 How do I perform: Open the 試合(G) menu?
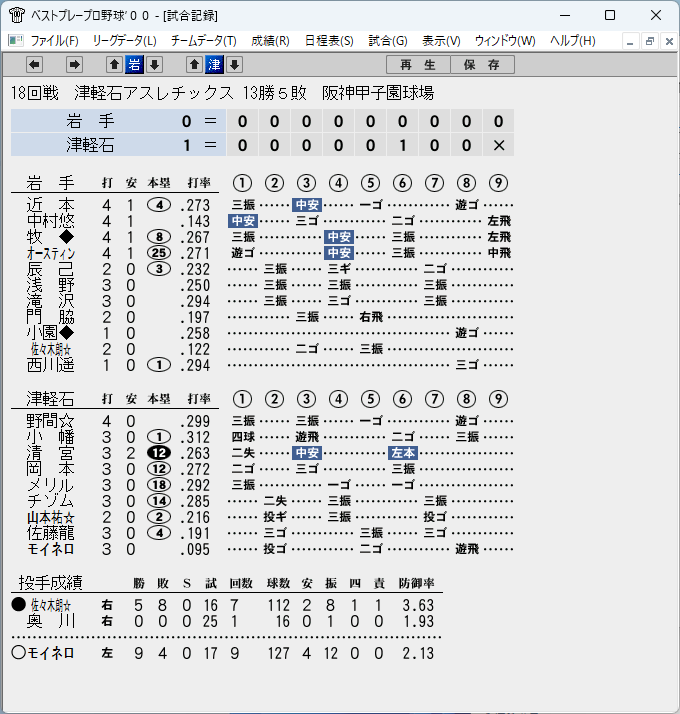[388, 41]
